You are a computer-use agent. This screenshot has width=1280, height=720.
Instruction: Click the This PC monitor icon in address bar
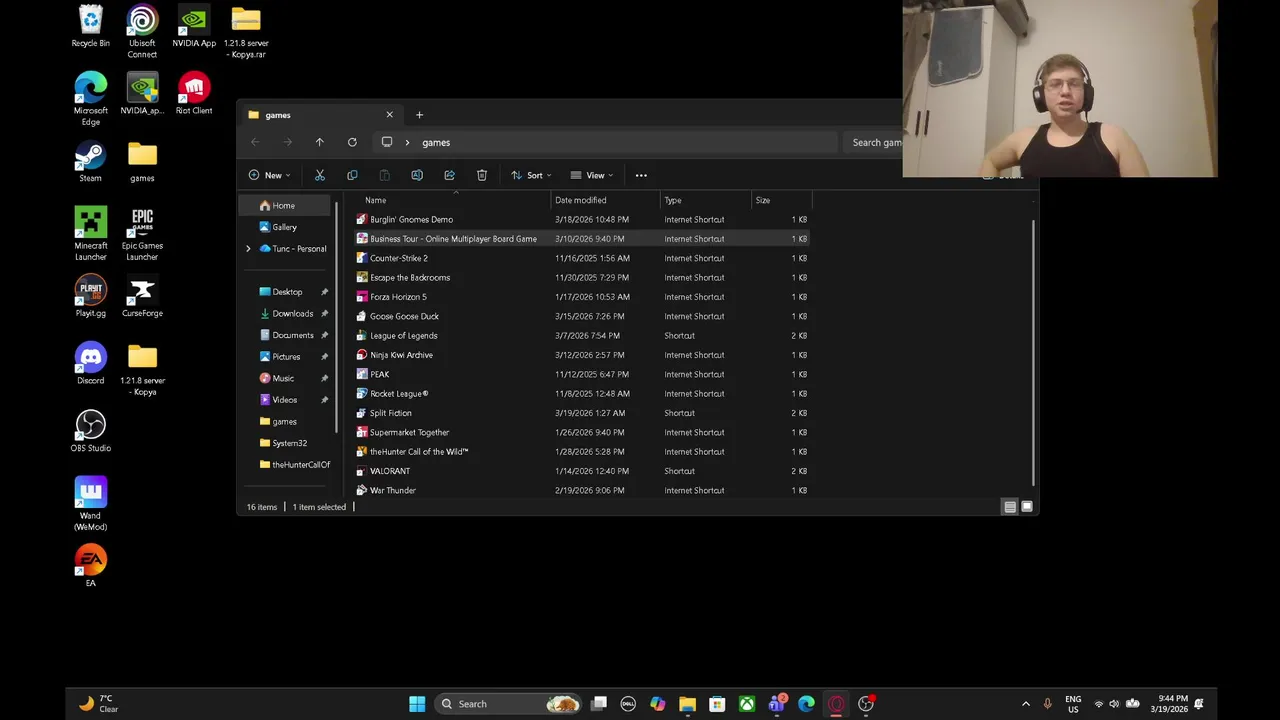coord(387,142)
